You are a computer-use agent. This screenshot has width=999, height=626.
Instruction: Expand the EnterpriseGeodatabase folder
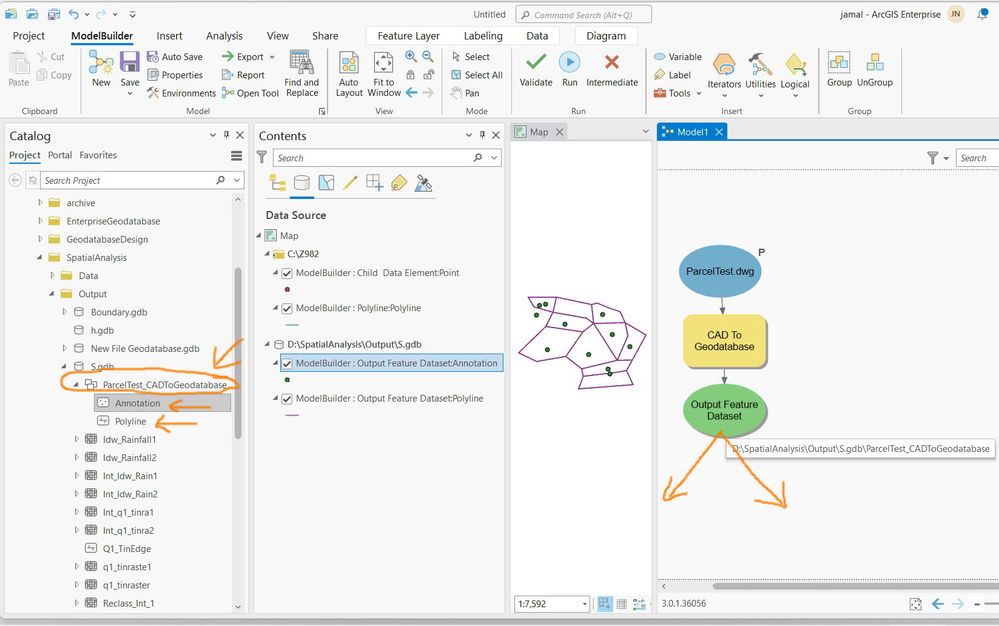tap(40, 221)
